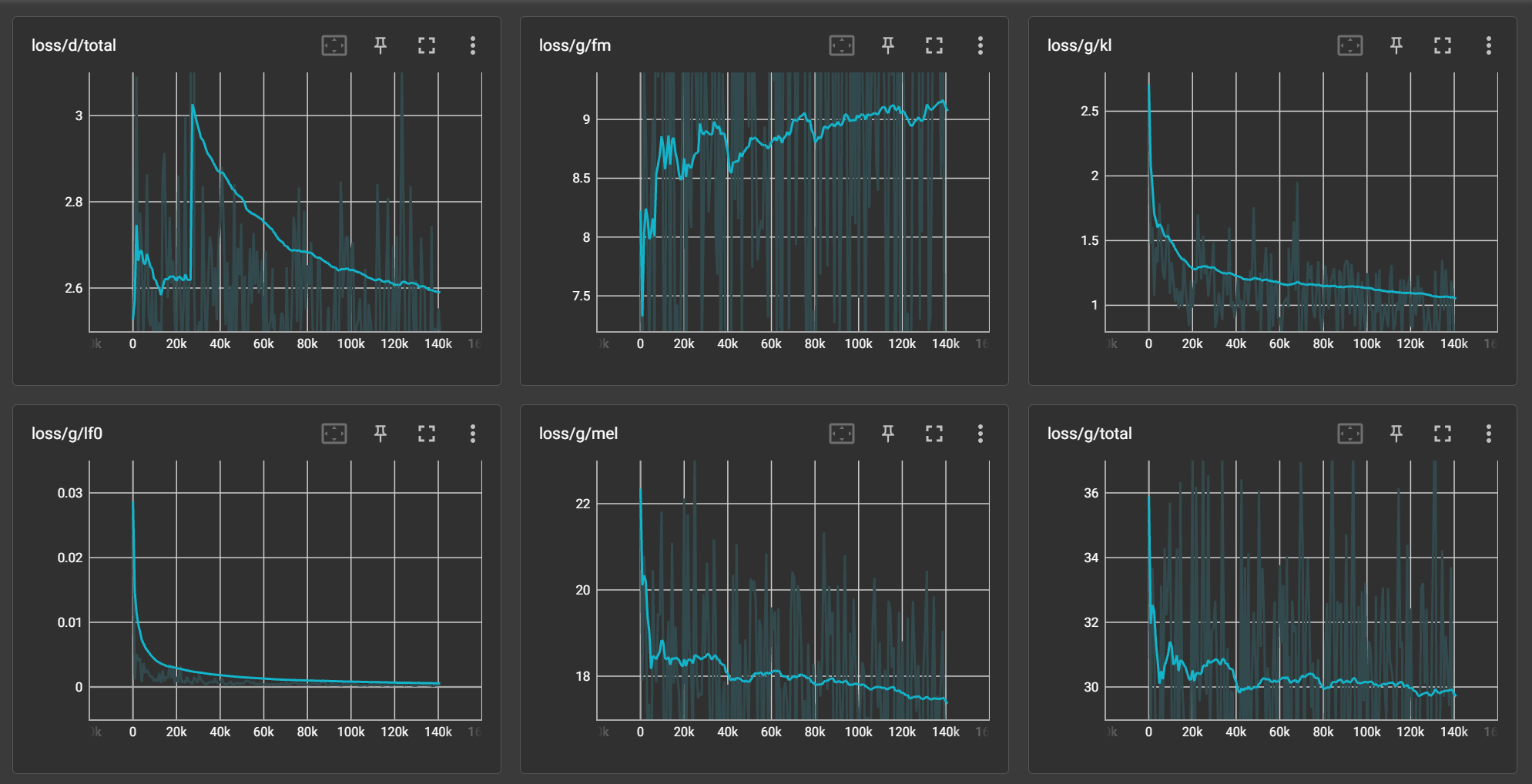Screen dimensions: 1532x784
Task: Expand loss/g/lf0 chart to full size
Action: (427, 434)
